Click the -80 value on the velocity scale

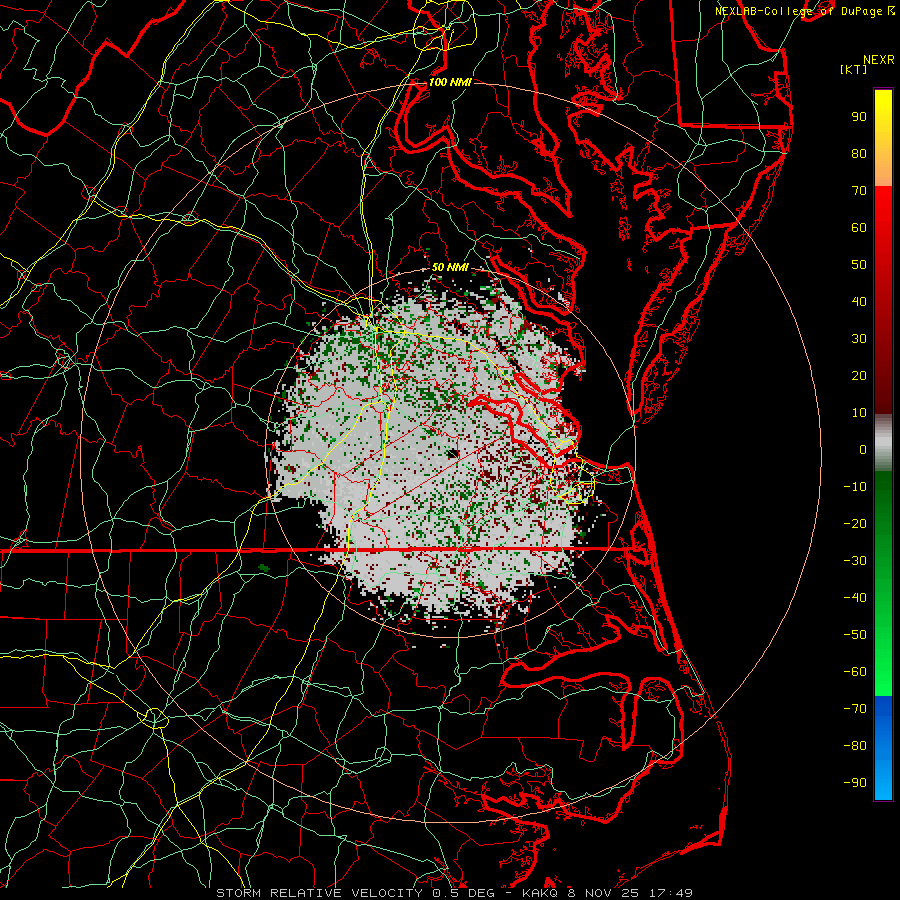click(x=855, y=746)
